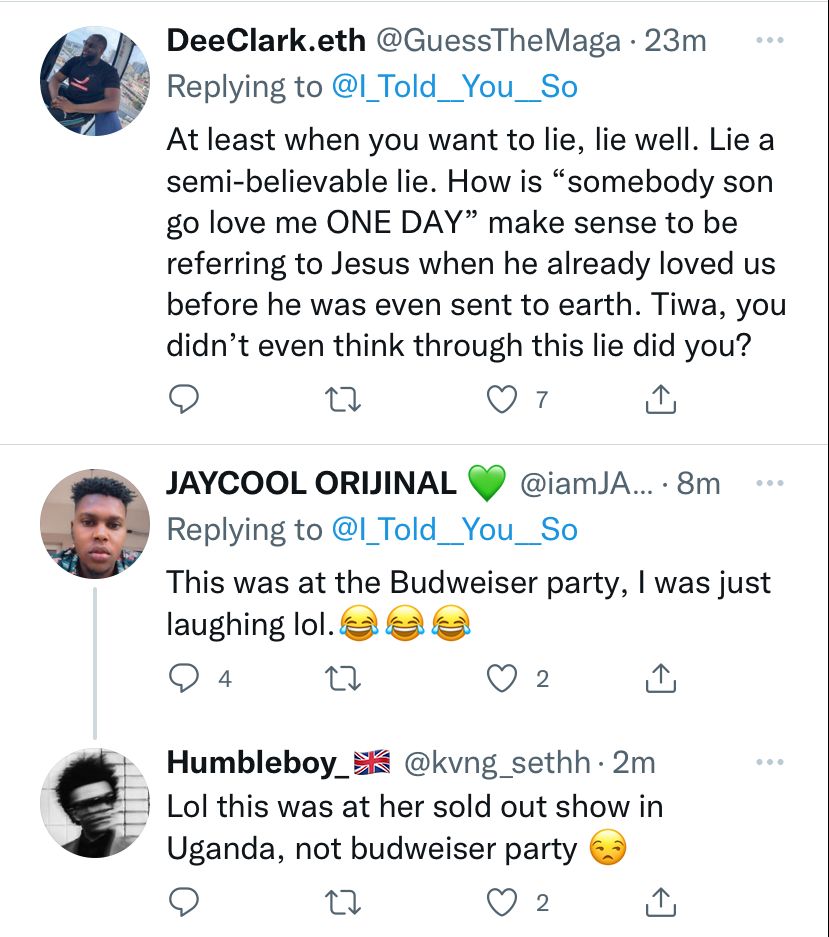The width and height of the screenshot is (829, 937).
Task: Share Humbleboy_'s tweet
Action: 660,902
